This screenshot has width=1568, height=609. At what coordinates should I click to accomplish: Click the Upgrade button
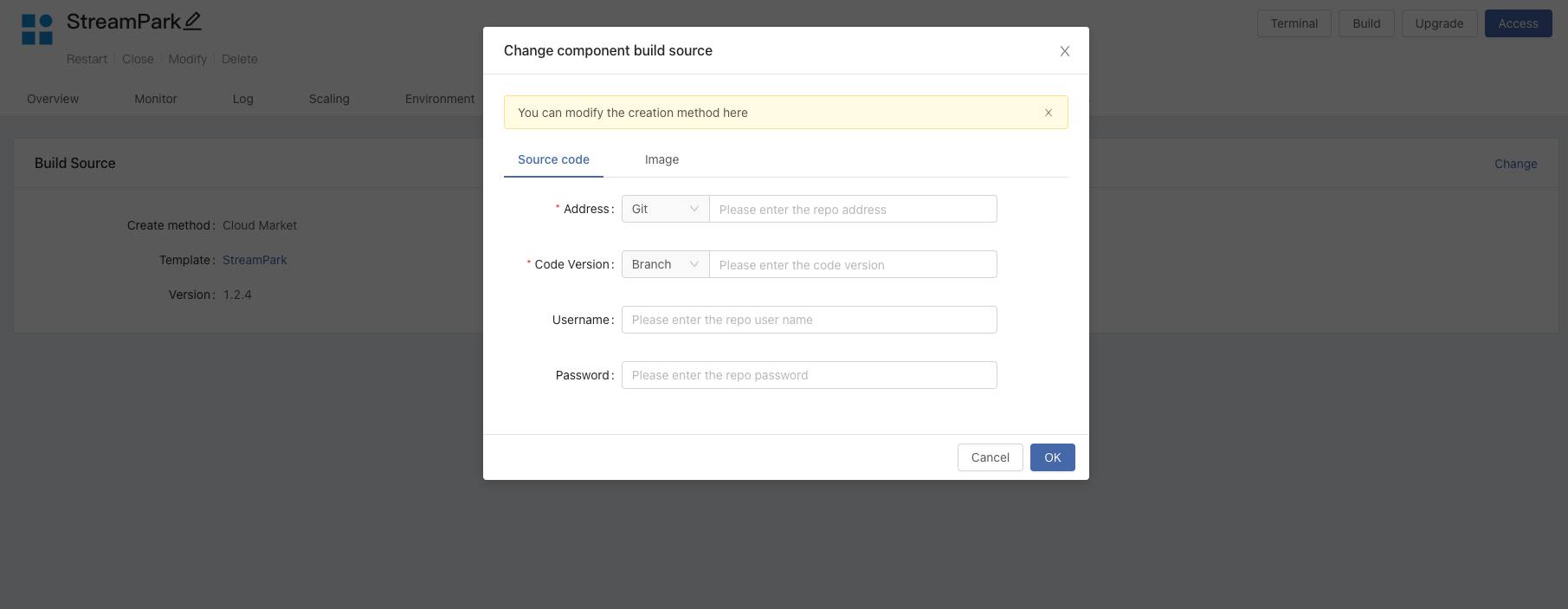click(x=1438, y=24)
